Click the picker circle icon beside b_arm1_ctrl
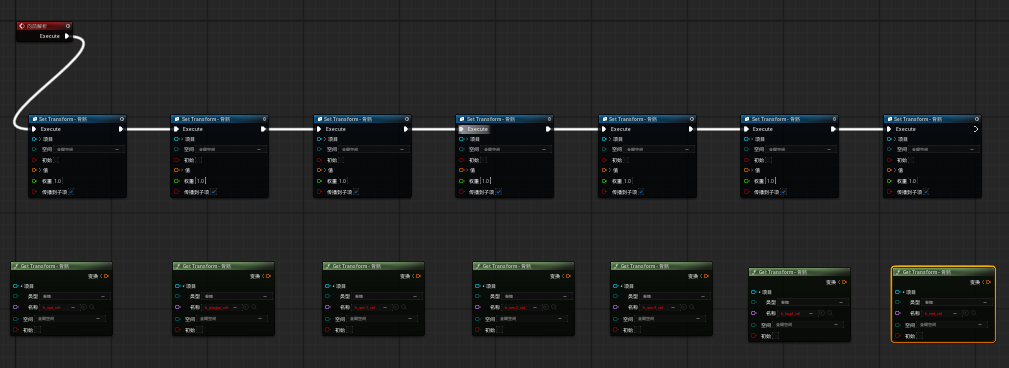1009x368 pixels. pyautogui.click(x=396, y=307)
